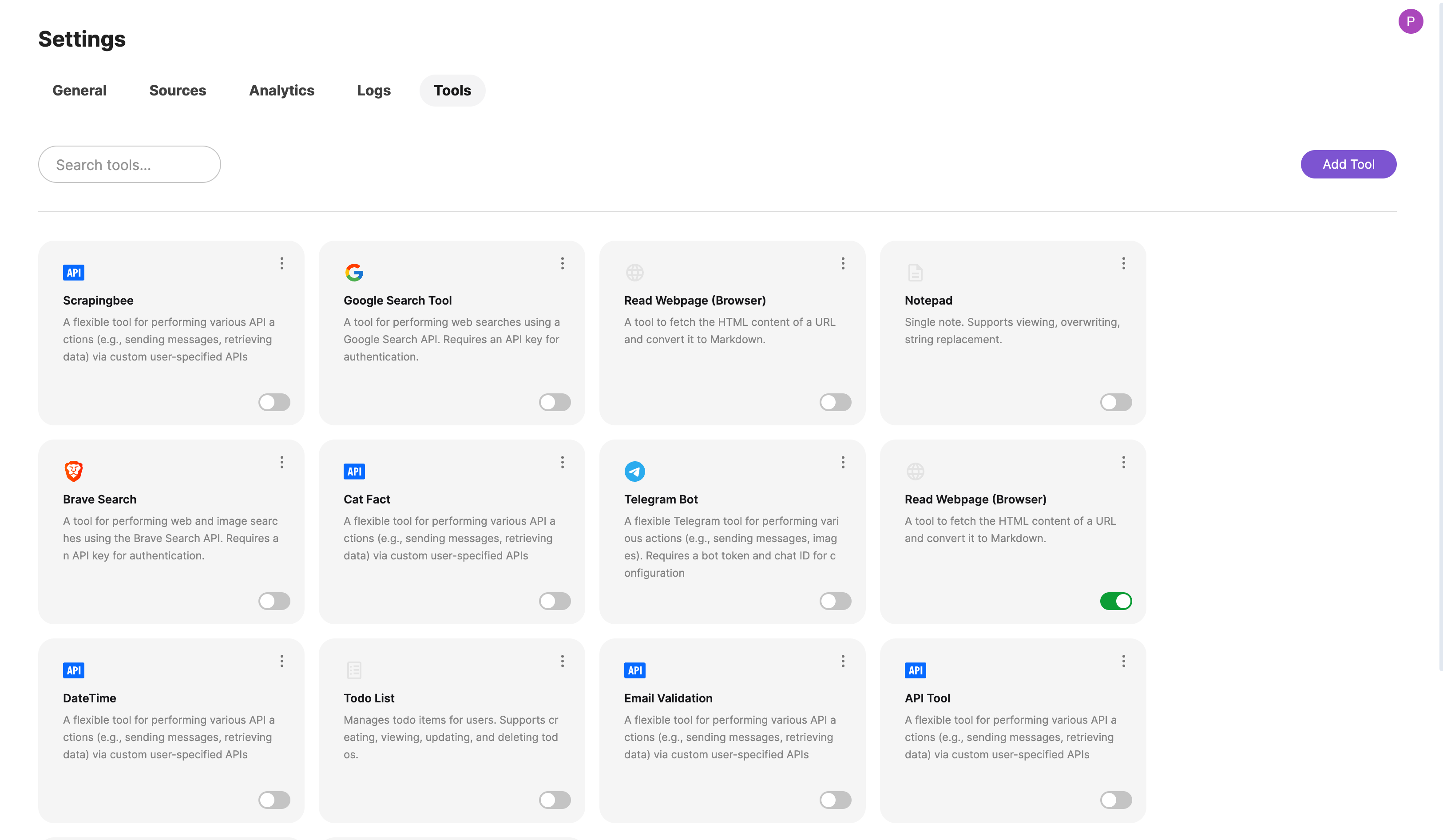This screenshot has height=840, width=1443.
Task: Enable the Scrapingbee tool toggle
Action: point(274,402)
